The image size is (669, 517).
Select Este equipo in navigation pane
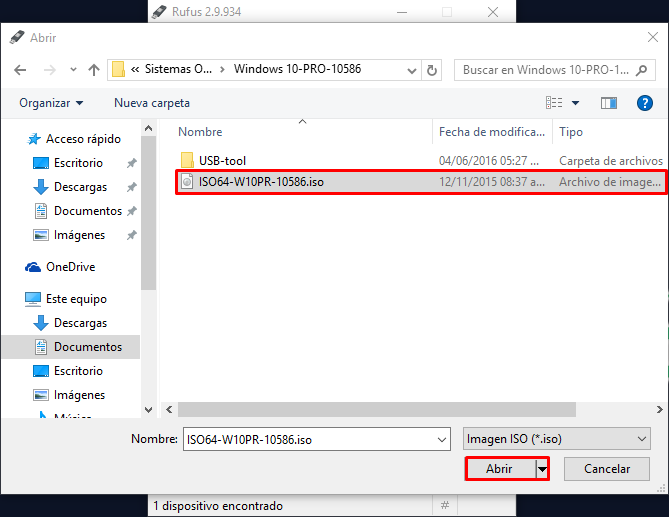(x=76, y=299)
